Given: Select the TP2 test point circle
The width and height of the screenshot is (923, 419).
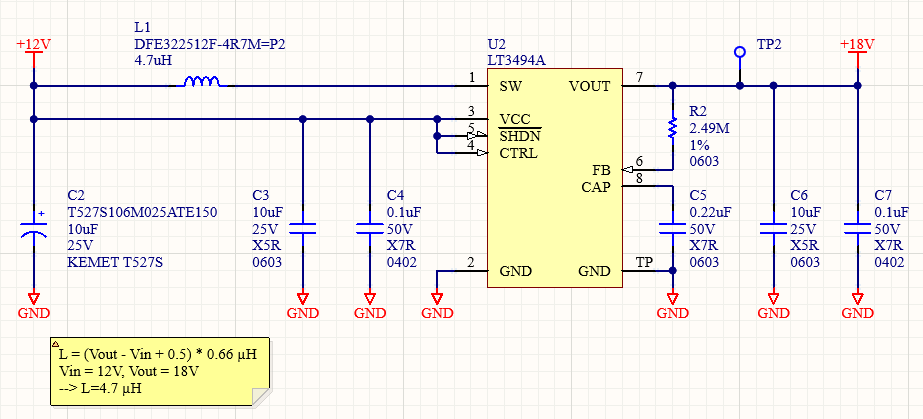Looking at the screenshot, I should (x=740, y=53).
